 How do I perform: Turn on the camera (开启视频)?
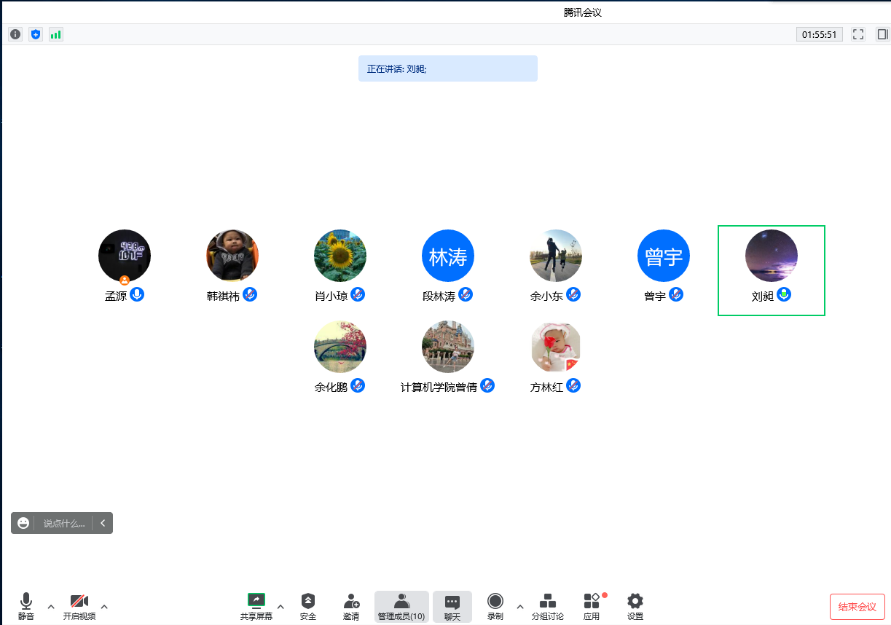click(x=79, y=602)
